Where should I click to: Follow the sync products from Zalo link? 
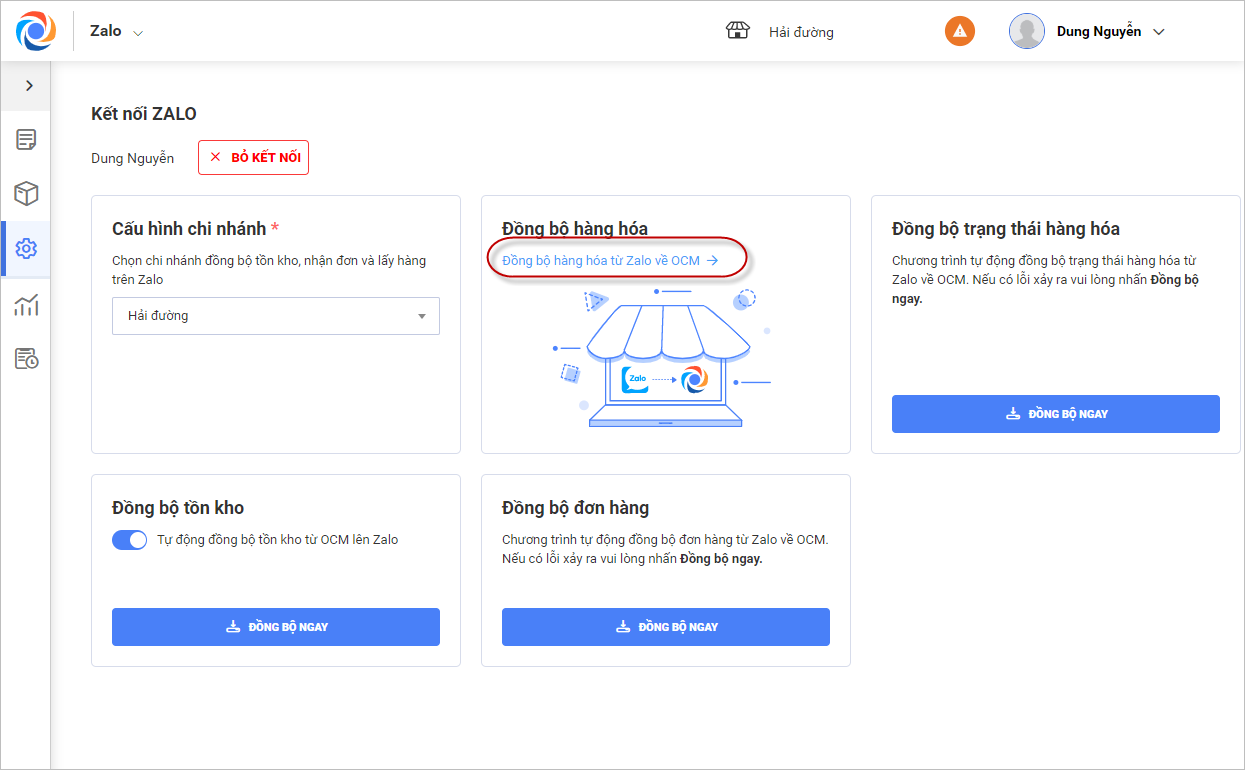[610, 260]
